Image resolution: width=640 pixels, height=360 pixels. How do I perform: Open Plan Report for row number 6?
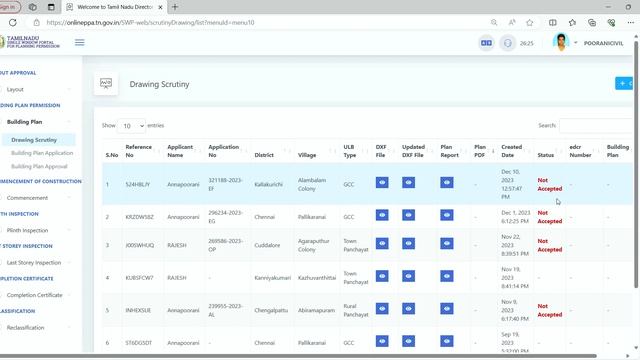[x=447, y=341]
